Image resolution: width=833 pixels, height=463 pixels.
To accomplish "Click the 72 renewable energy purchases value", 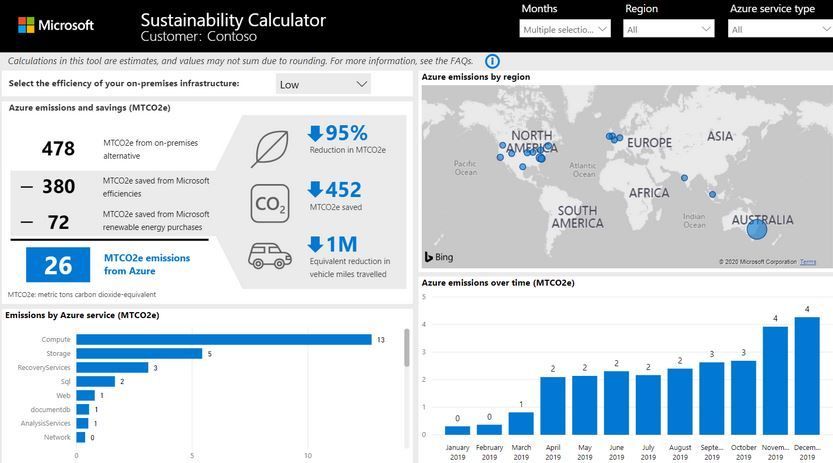I will pyautogui.click(x=58, y=222).
